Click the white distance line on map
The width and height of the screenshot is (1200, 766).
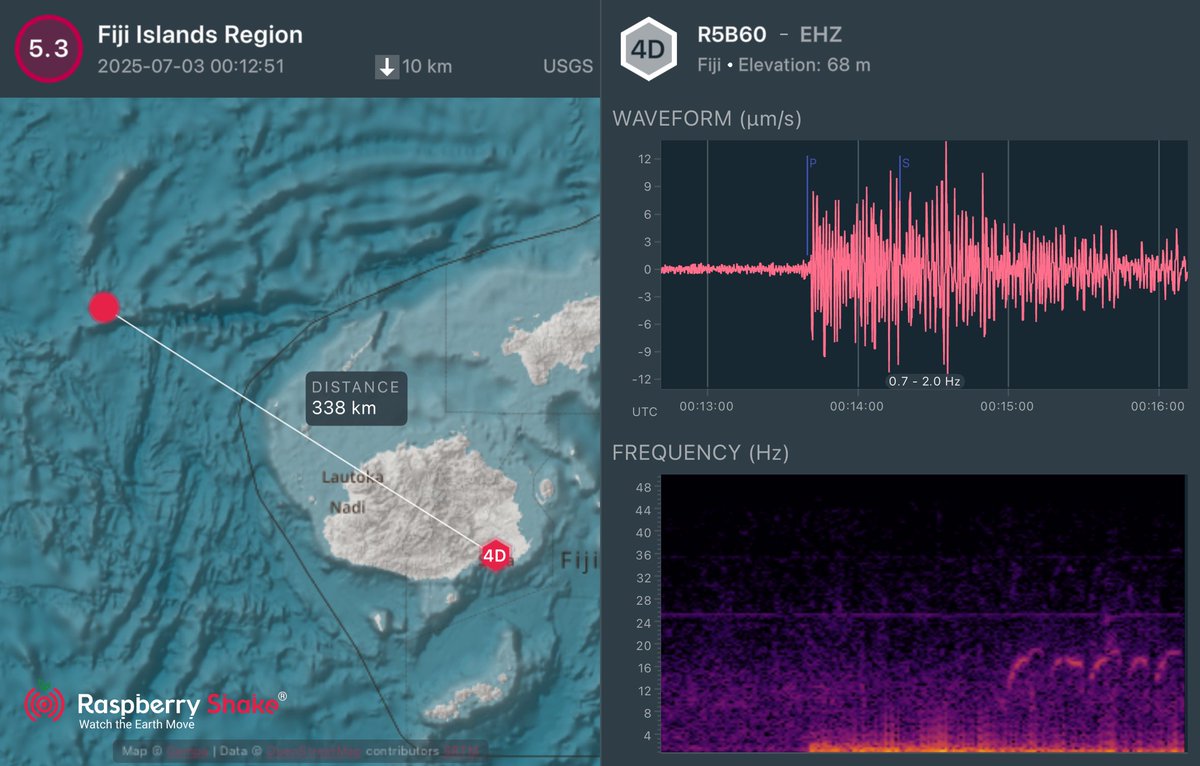[300, 432]
